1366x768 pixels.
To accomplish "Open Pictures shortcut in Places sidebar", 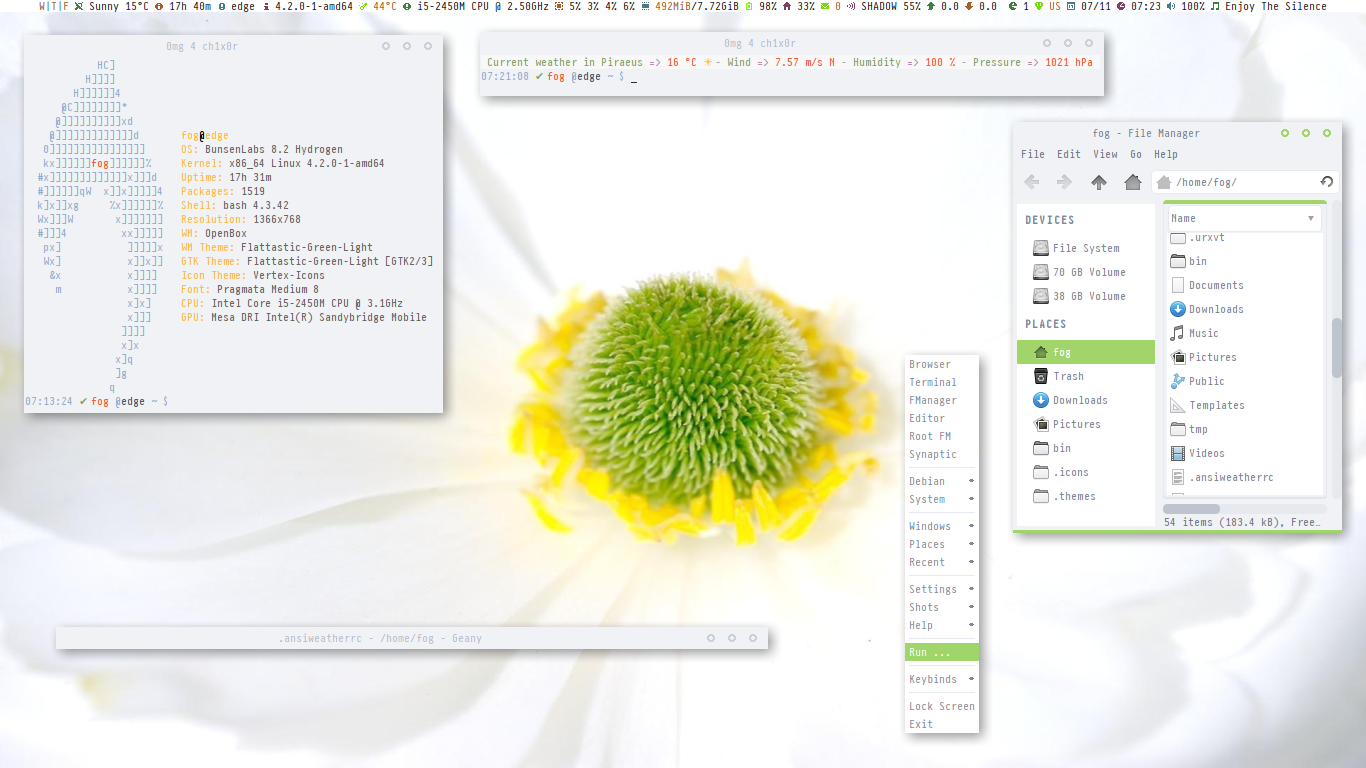I will 1086,424.
